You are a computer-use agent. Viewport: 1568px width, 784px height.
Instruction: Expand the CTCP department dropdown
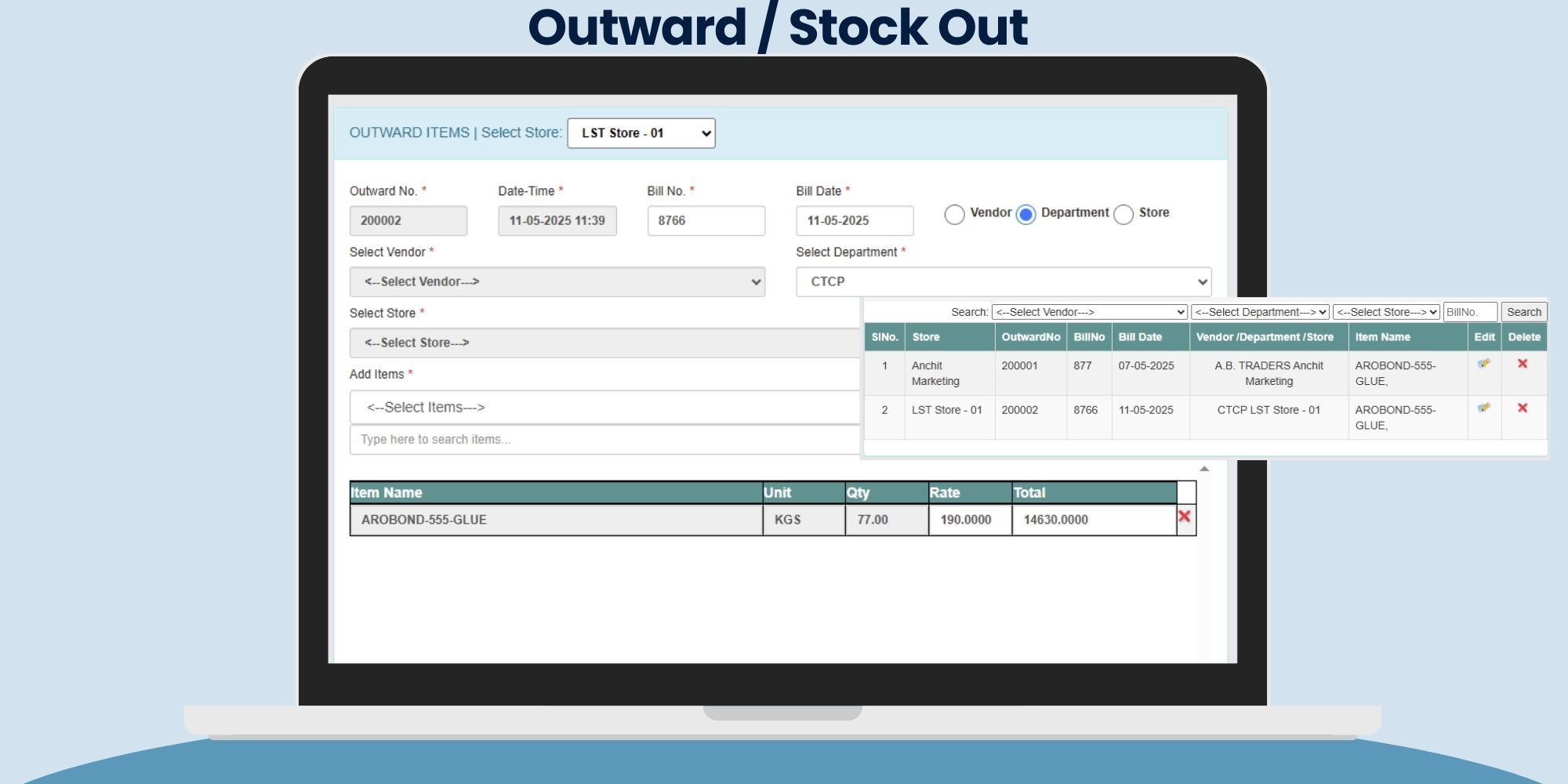1003,281
